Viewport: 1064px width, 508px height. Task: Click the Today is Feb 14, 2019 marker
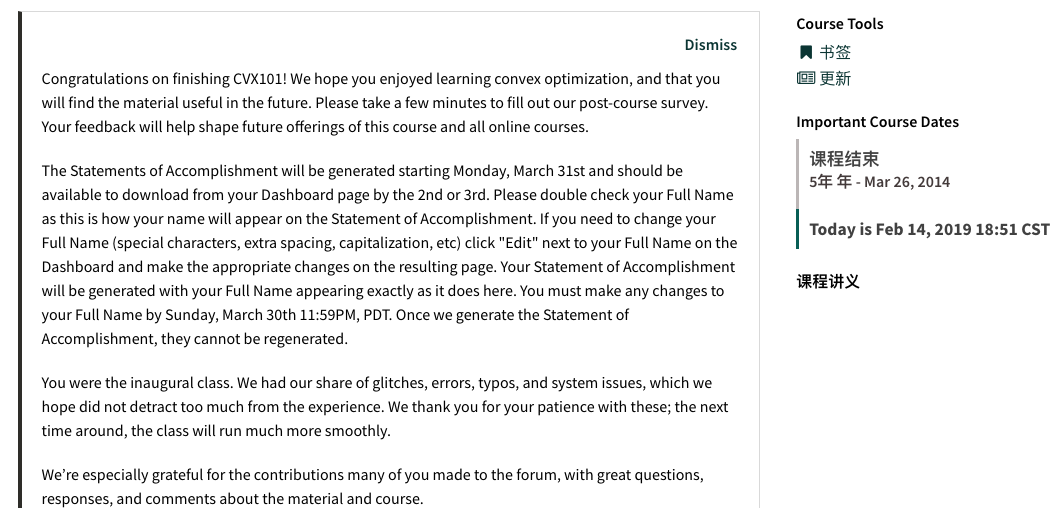tap(928, 229)
